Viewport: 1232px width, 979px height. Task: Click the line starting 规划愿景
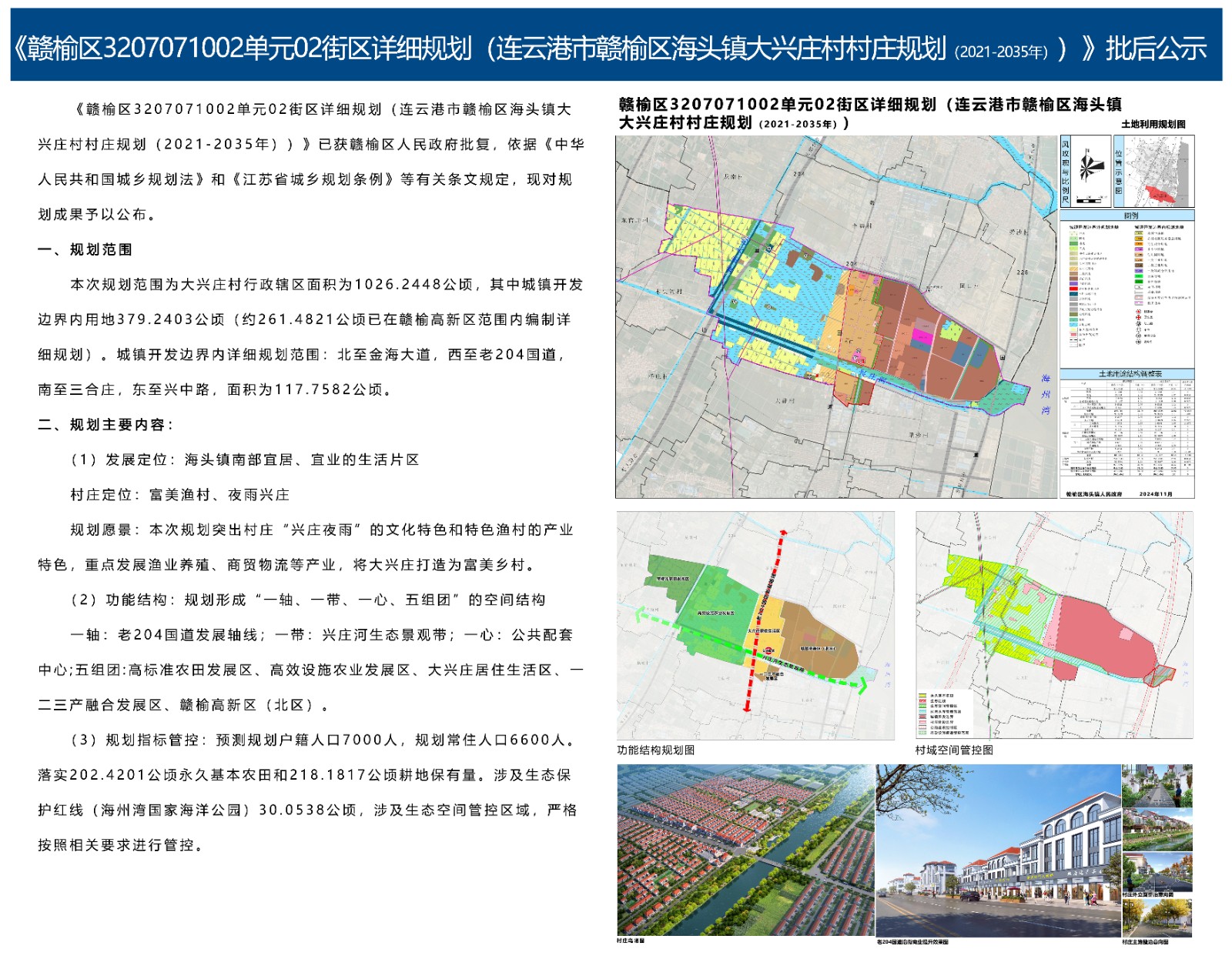coord(322,530)
